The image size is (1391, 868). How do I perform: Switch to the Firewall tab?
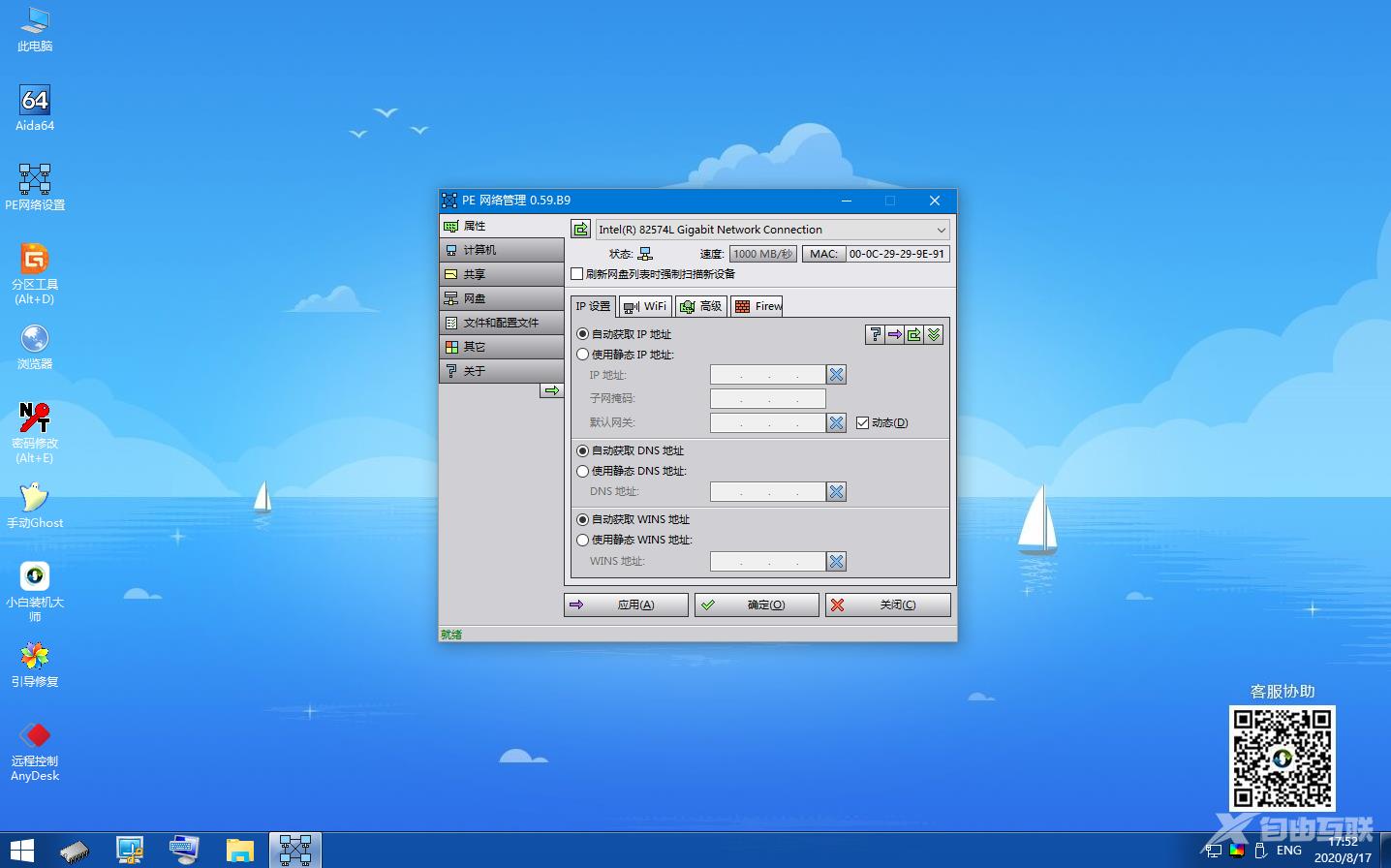tap(757, 306)
